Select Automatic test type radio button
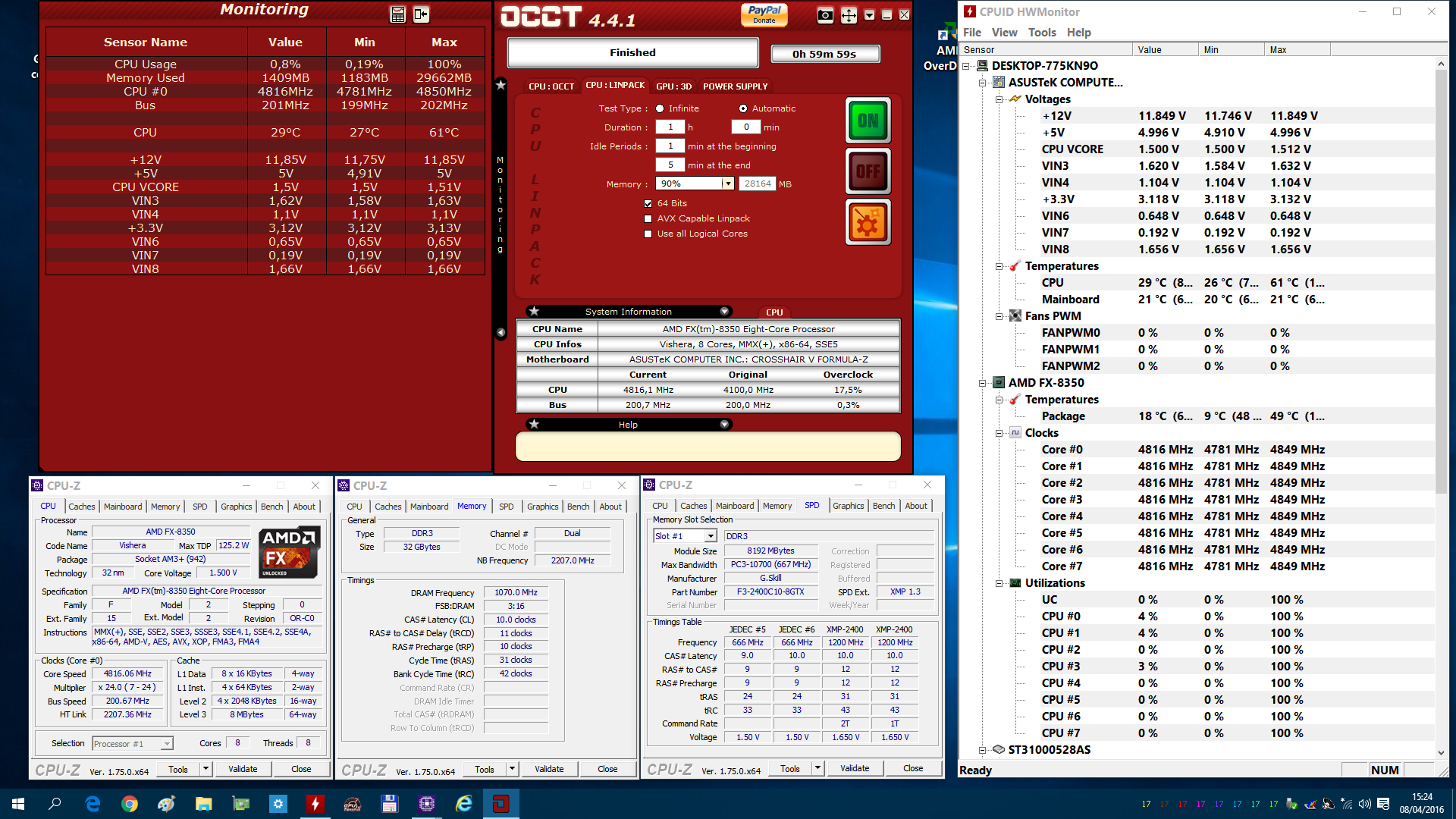 (x=743, y=108)
